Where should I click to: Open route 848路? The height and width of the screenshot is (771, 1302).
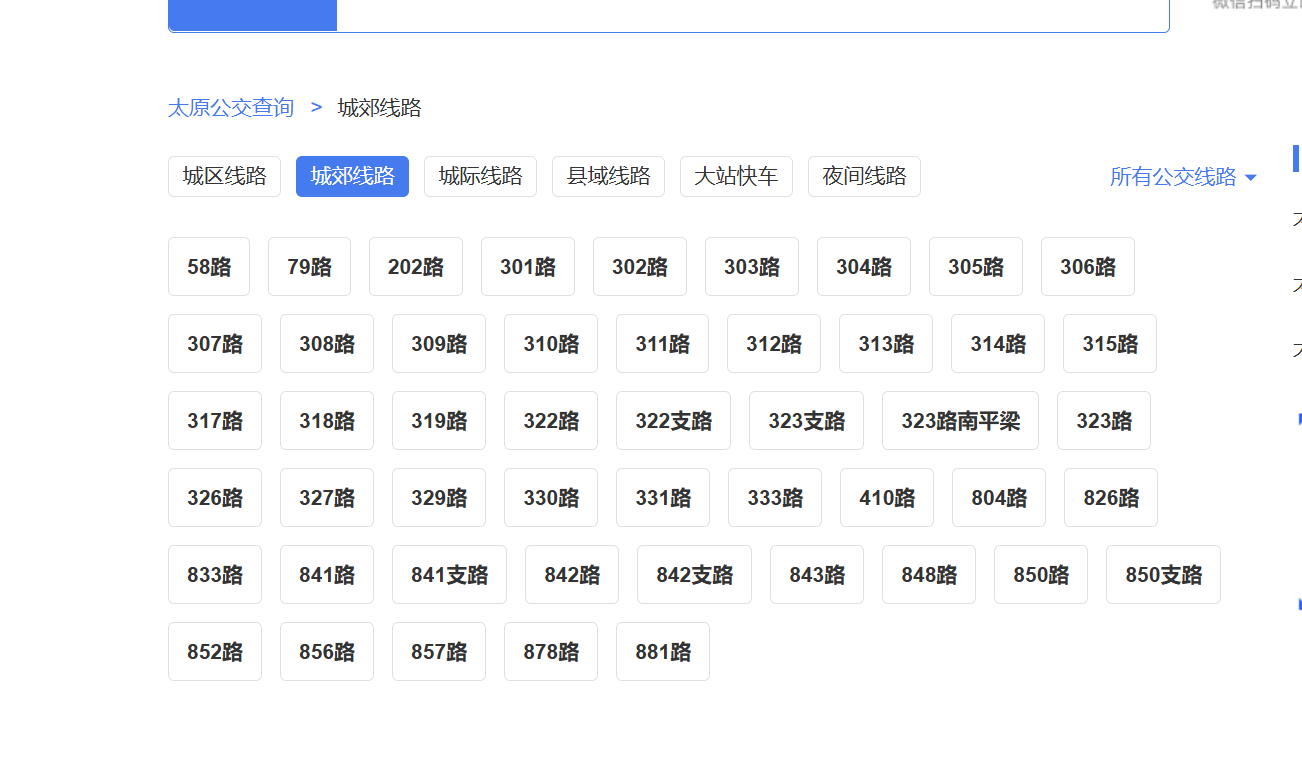tap(929, 575)
